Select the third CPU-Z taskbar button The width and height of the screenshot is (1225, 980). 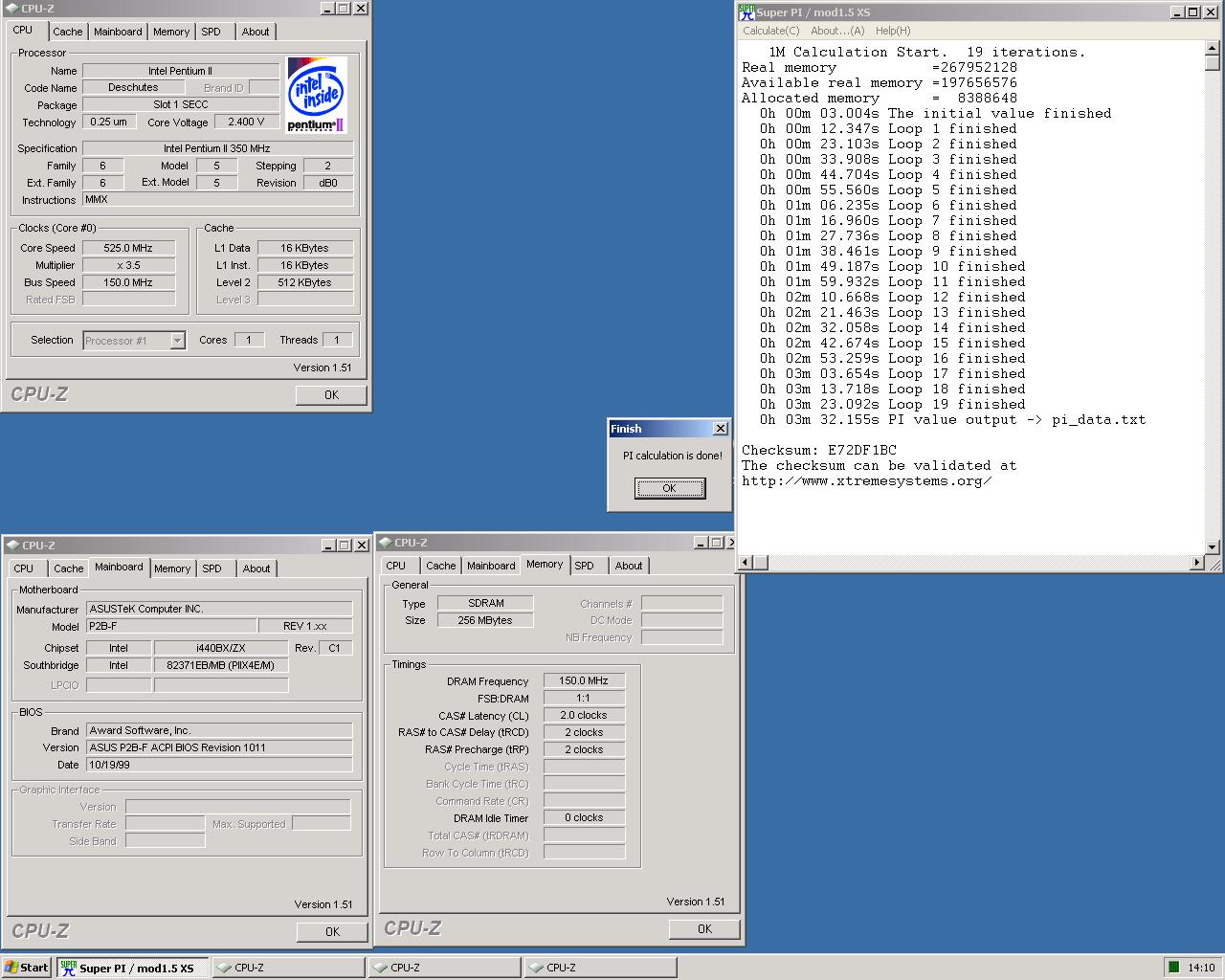coord(600,968)
